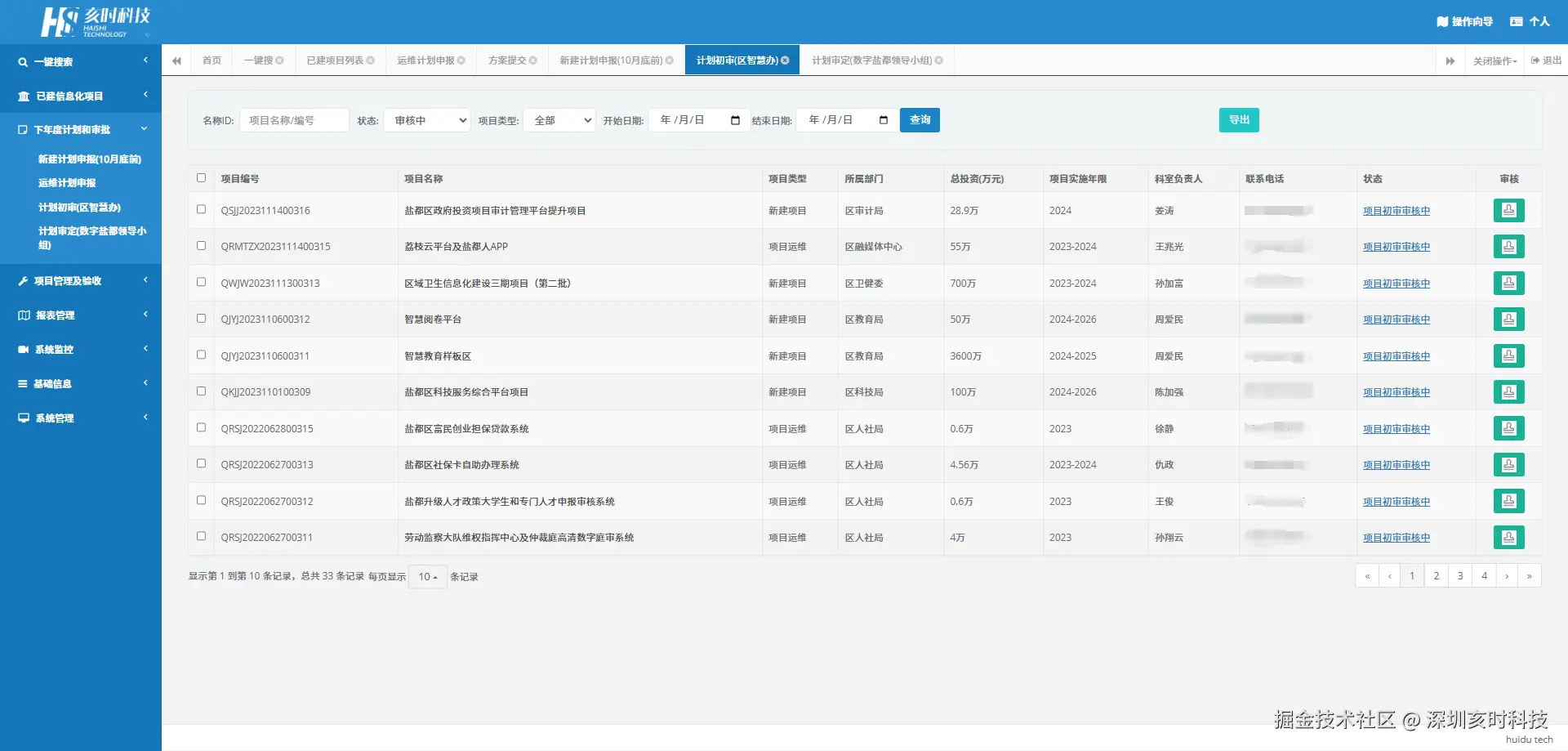1568x751 pixels.
Task: Click the 项目名称/编号 search input
Action: (x=294, y=120)
